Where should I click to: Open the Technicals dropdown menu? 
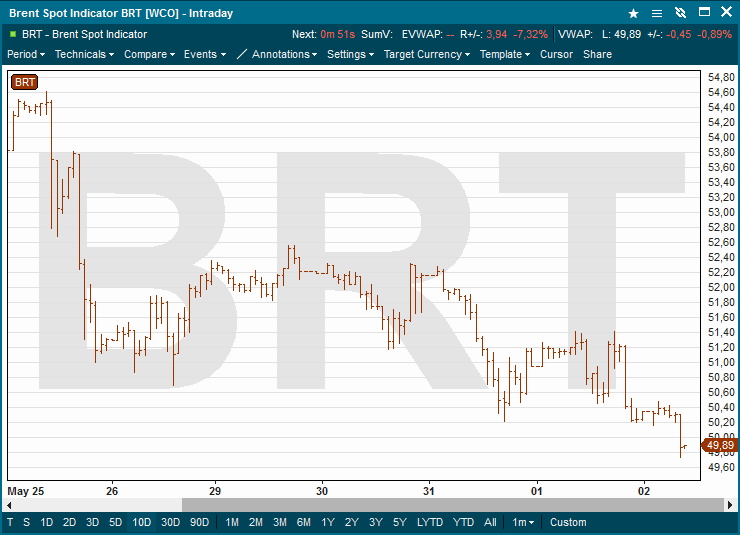click(x=84, y=54)
